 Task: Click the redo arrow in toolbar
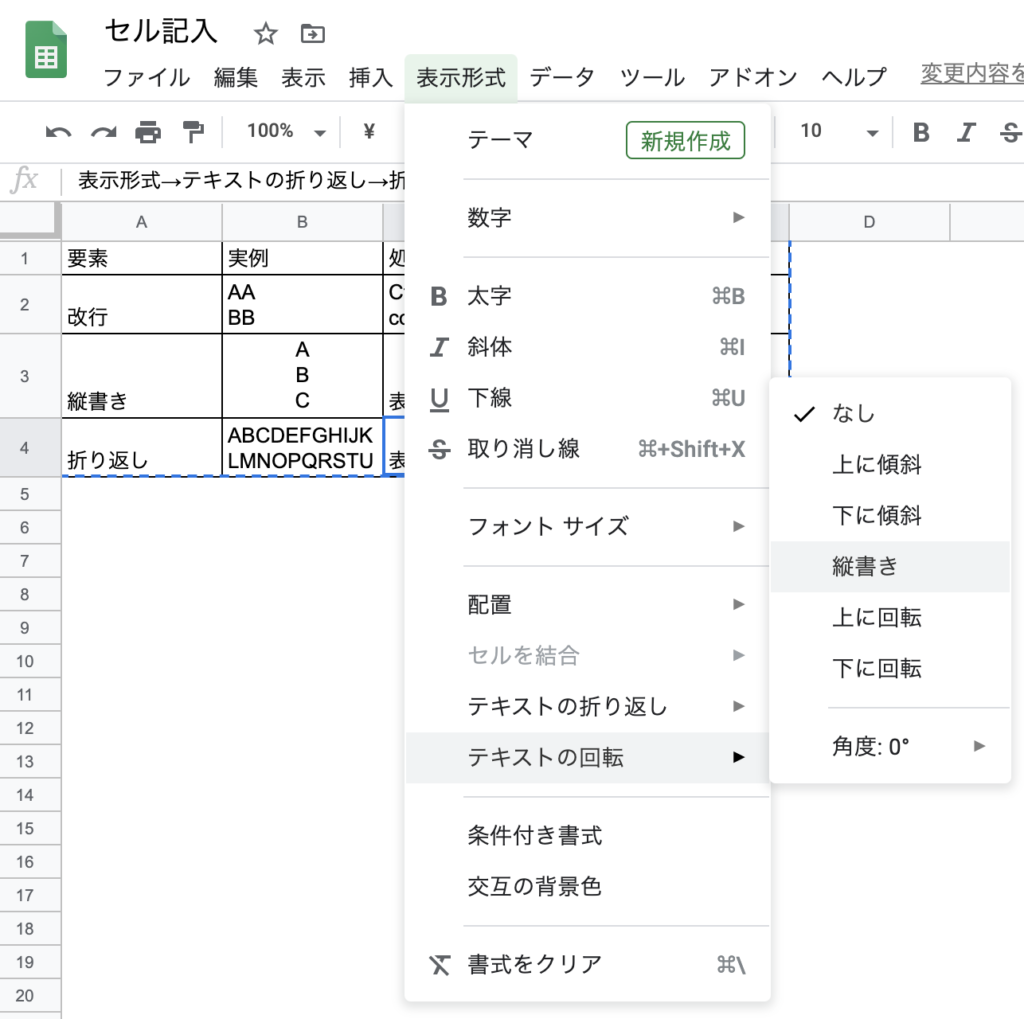click(103, 133)
